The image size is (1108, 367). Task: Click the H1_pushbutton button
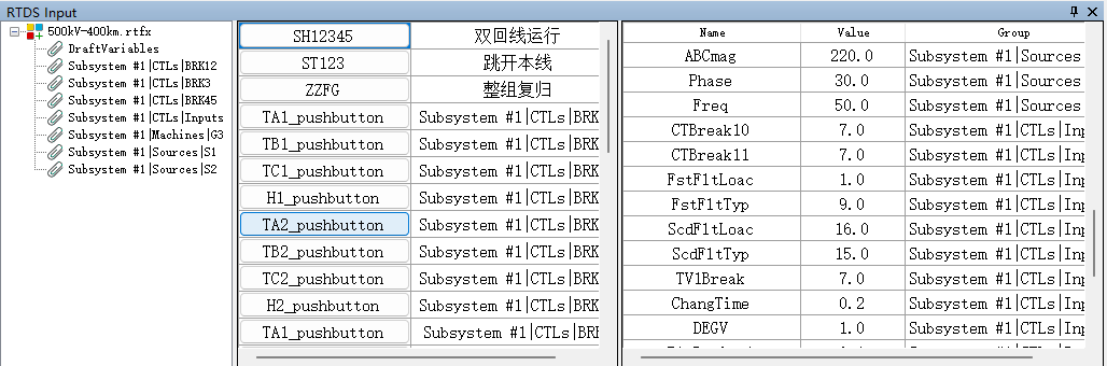[324, 198]
